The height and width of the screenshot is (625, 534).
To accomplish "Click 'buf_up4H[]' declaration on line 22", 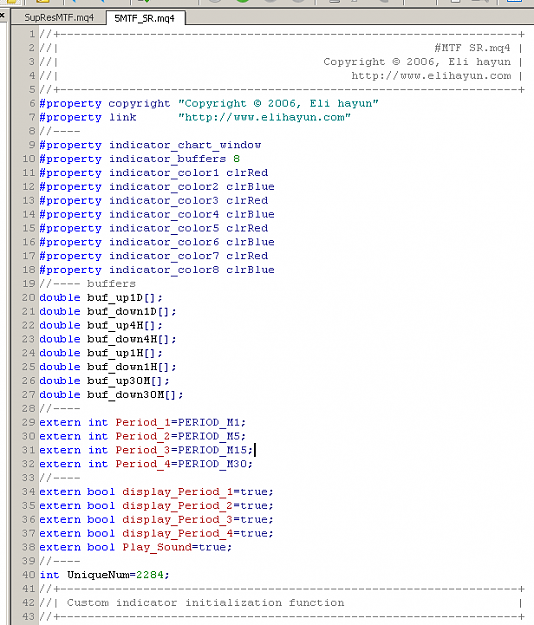I will (x=121, y=325).
